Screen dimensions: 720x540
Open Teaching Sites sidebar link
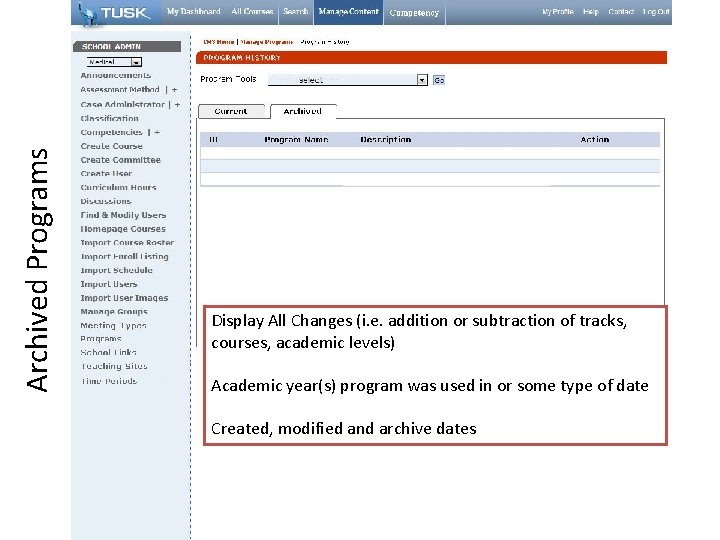114,366
